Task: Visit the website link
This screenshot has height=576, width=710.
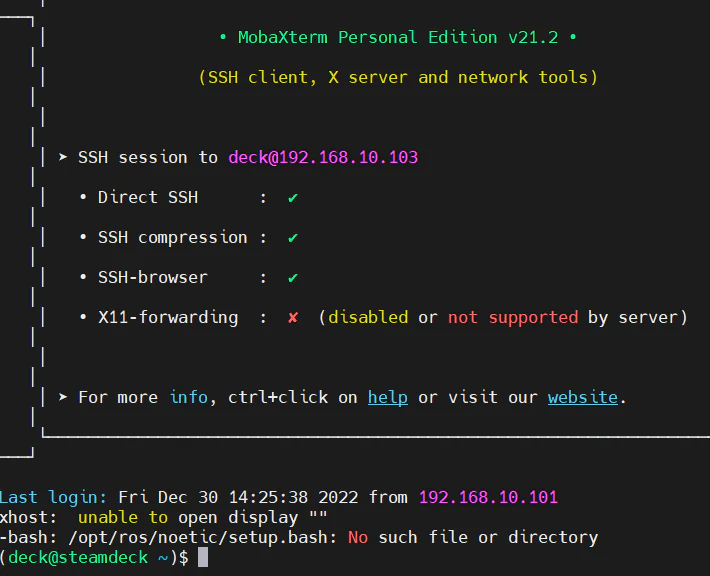Action: point(583,397)
